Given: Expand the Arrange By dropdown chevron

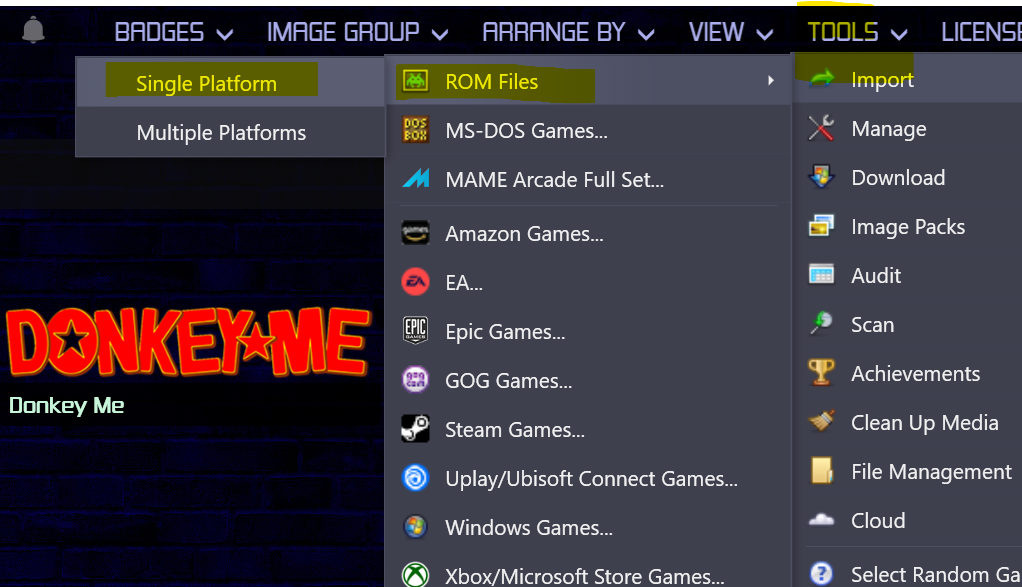Looking at the screenshot, I should point(646,34).
